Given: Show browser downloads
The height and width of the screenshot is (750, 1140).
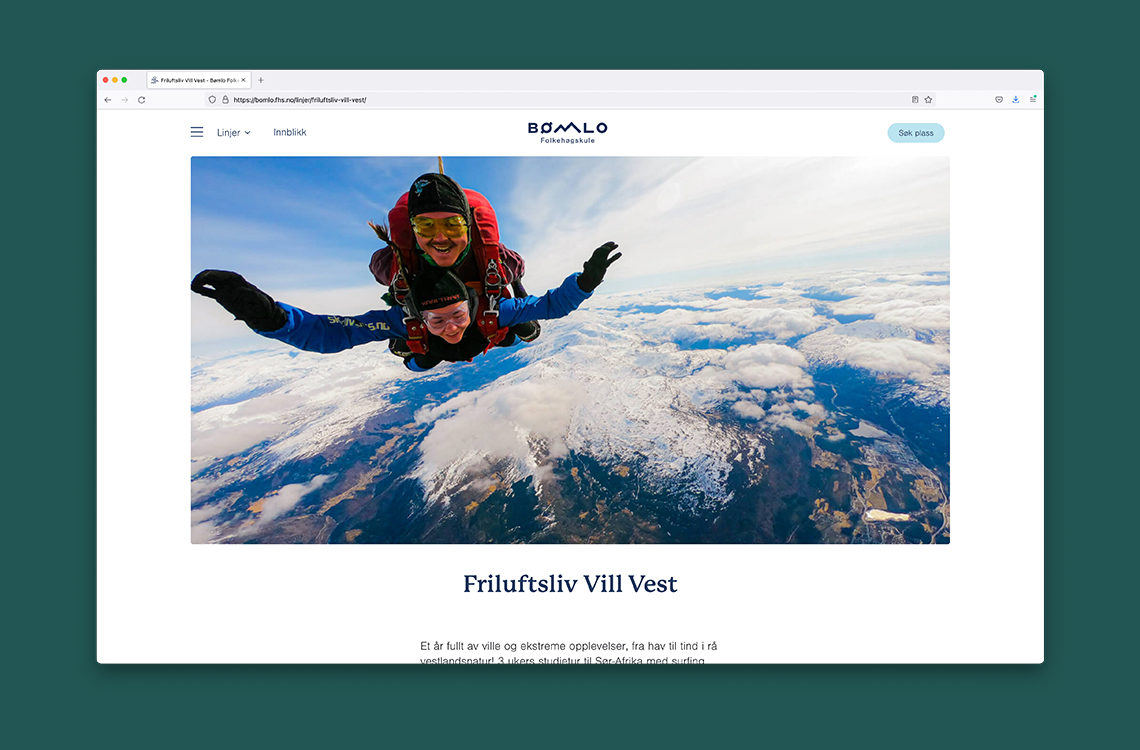Looking at the screenshot, I should pos(1016,100).
